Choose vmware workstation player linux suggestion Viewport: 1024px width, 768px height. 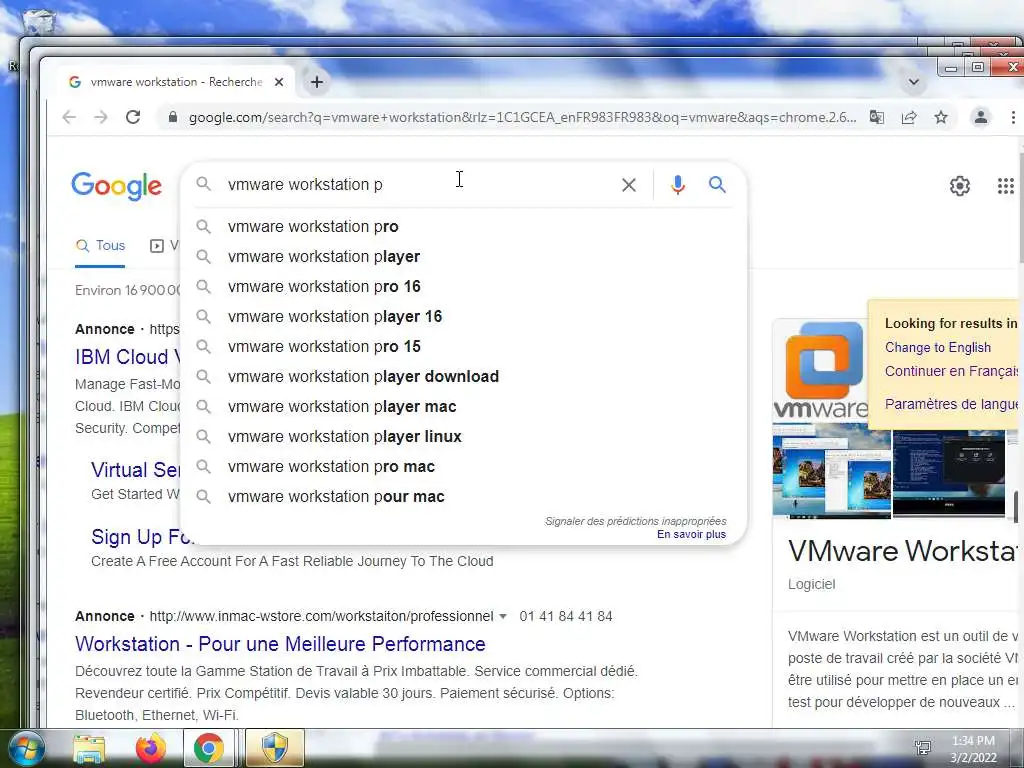tap(464, 437)
